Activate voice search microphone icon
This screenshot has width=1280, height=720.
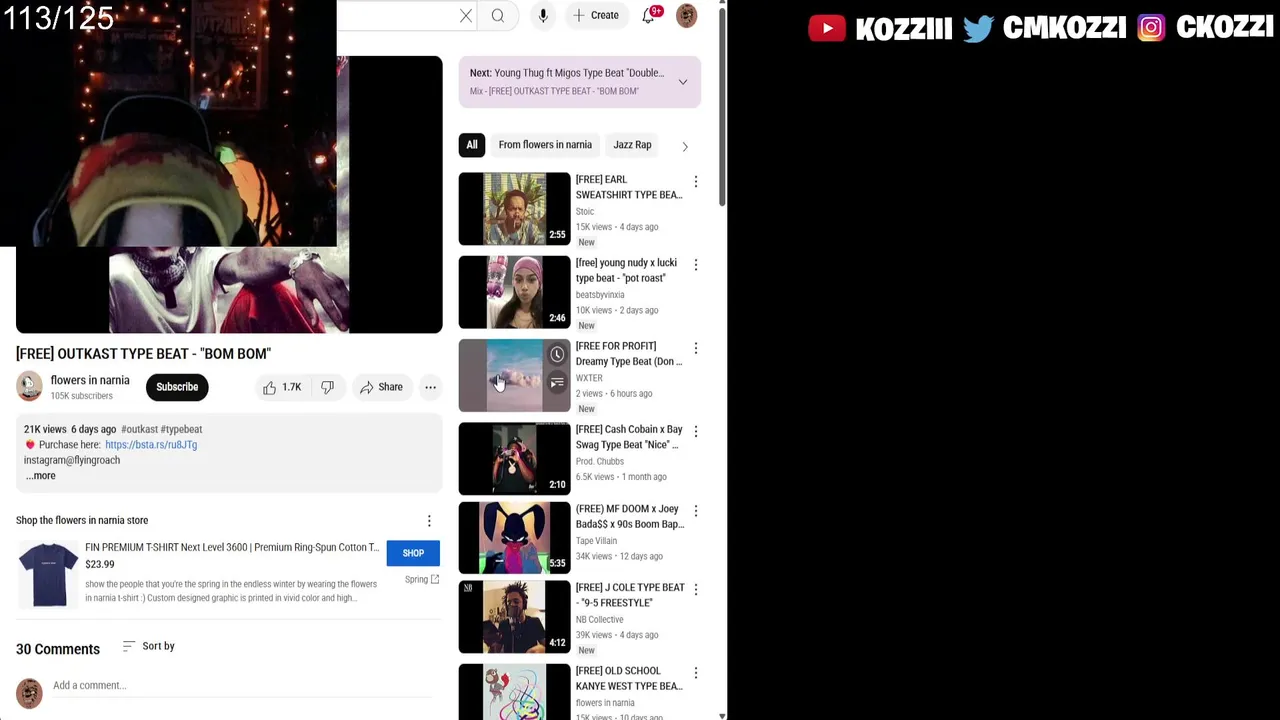coord(543,15)
